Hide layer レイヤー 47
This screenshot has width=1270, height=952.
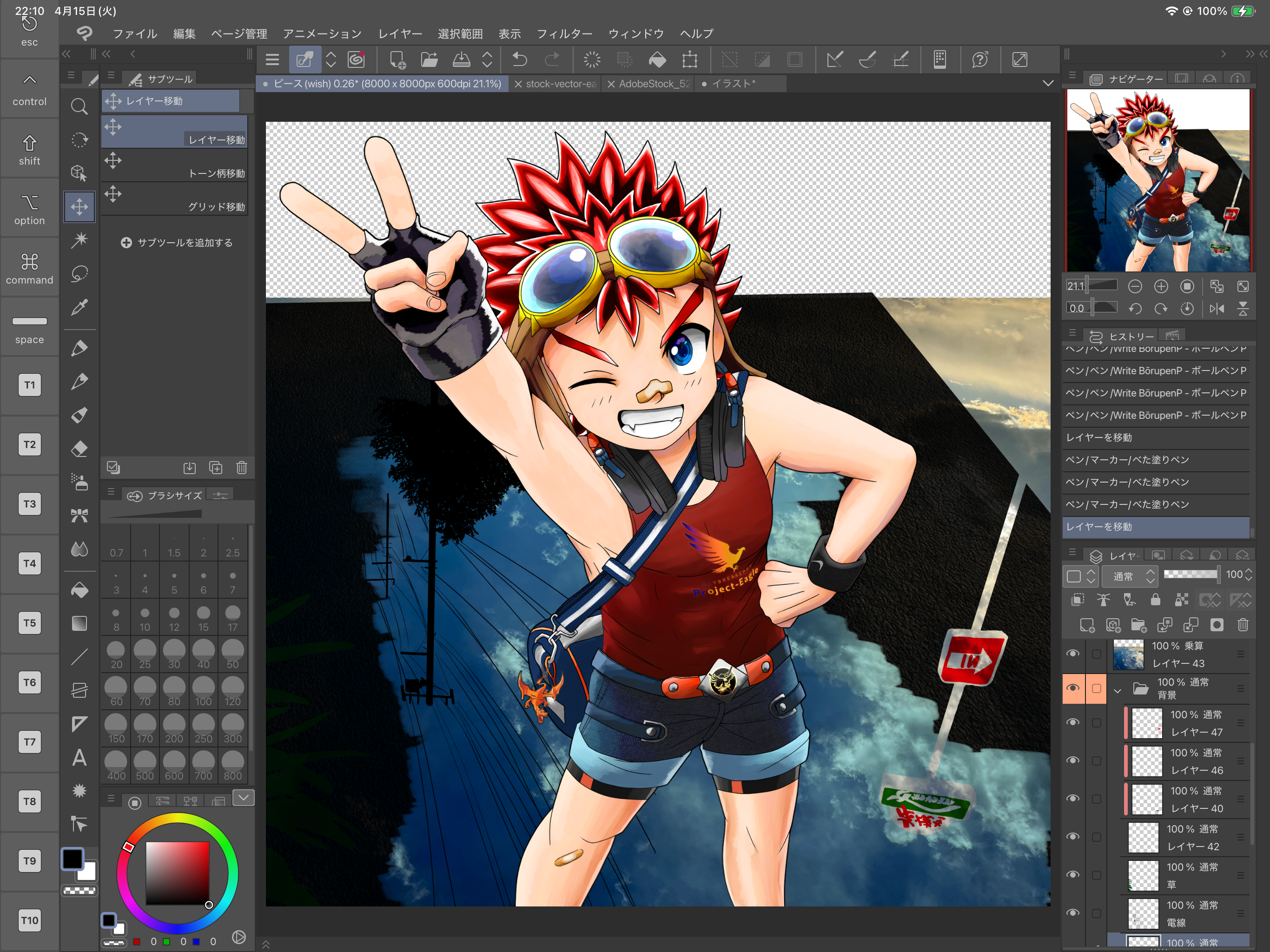(1072, 722)
